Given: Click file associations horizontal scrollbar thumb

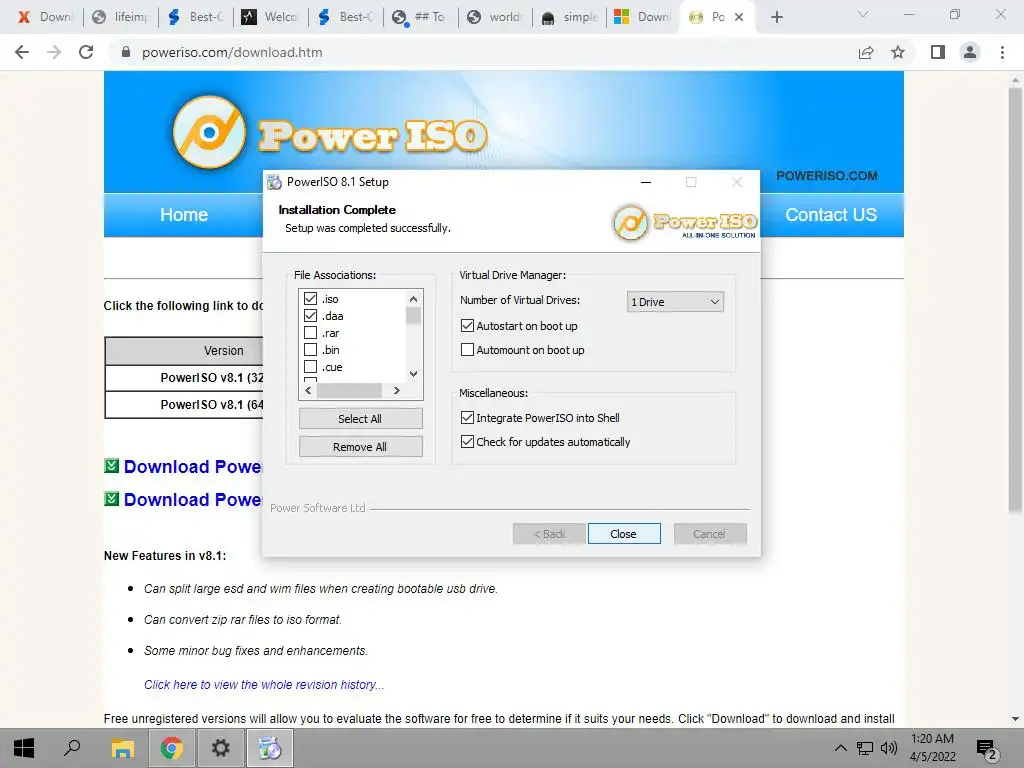Looking at the screenshot, I should 349,391.
